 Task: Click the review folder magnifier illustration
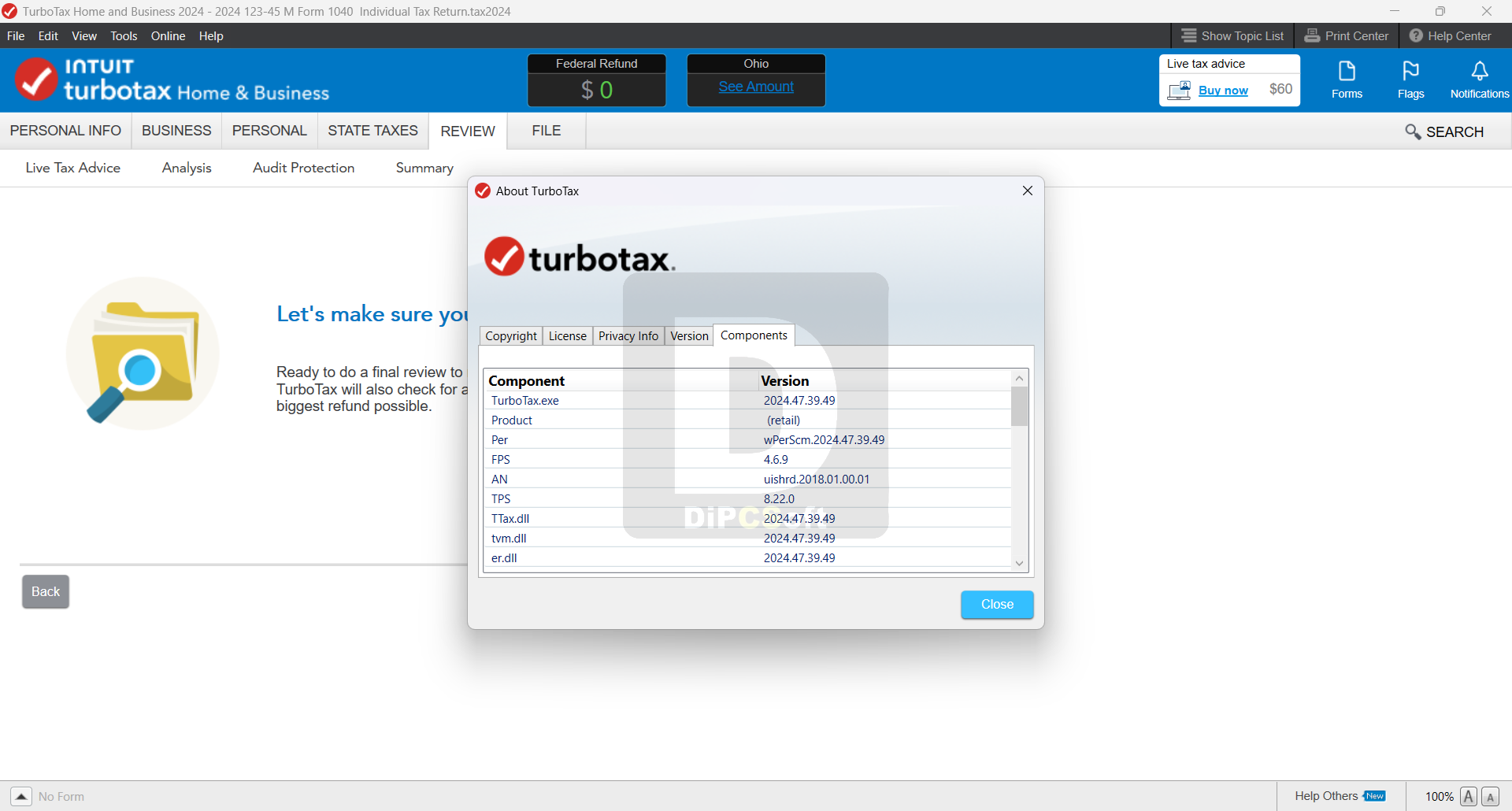[143, 354]
